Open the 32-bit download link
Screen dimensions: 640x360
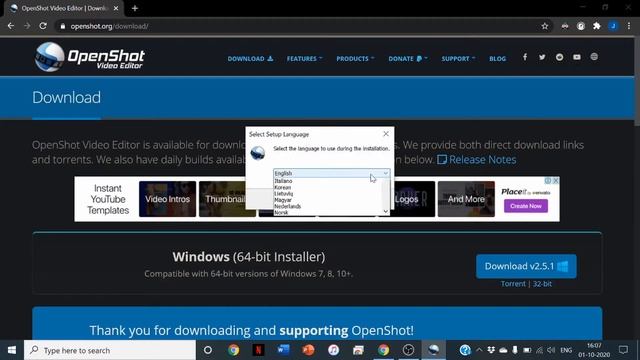[542, 284]
